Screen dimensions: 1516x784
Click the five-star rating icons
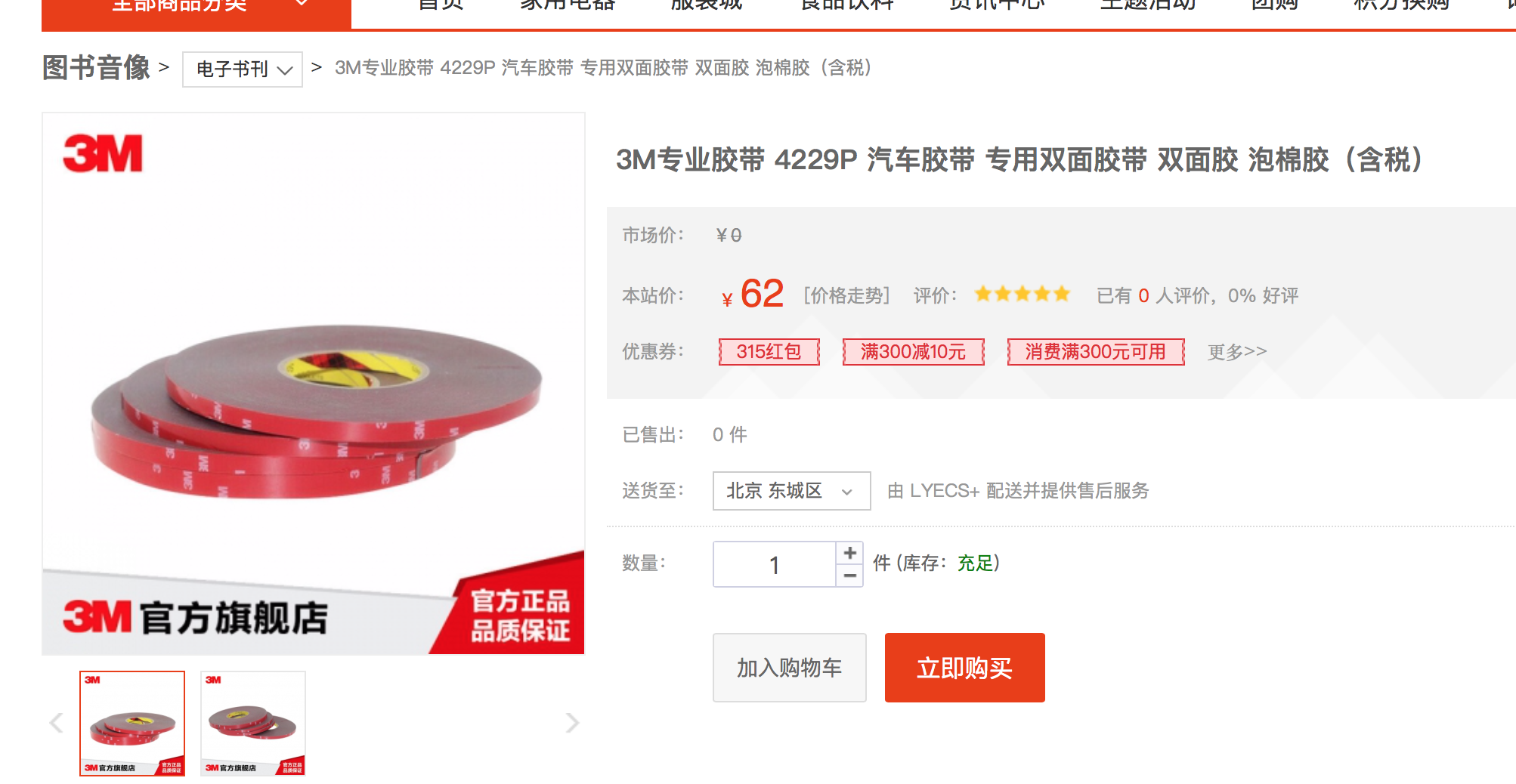pos(1022,295)
